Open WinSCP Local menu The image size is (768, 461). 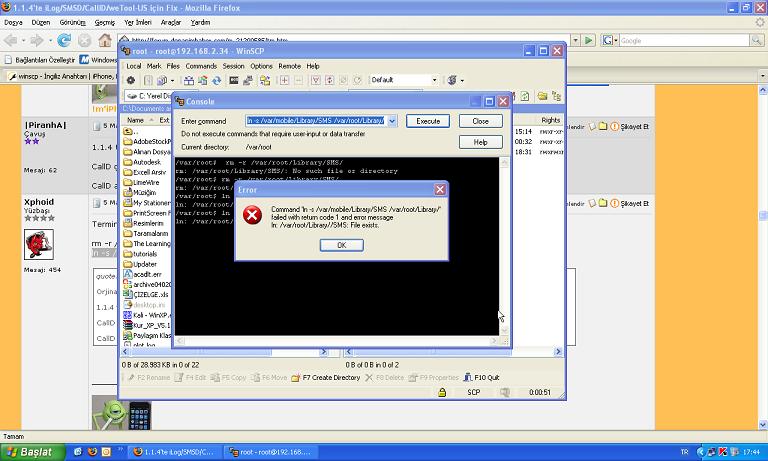coord(134,66)
